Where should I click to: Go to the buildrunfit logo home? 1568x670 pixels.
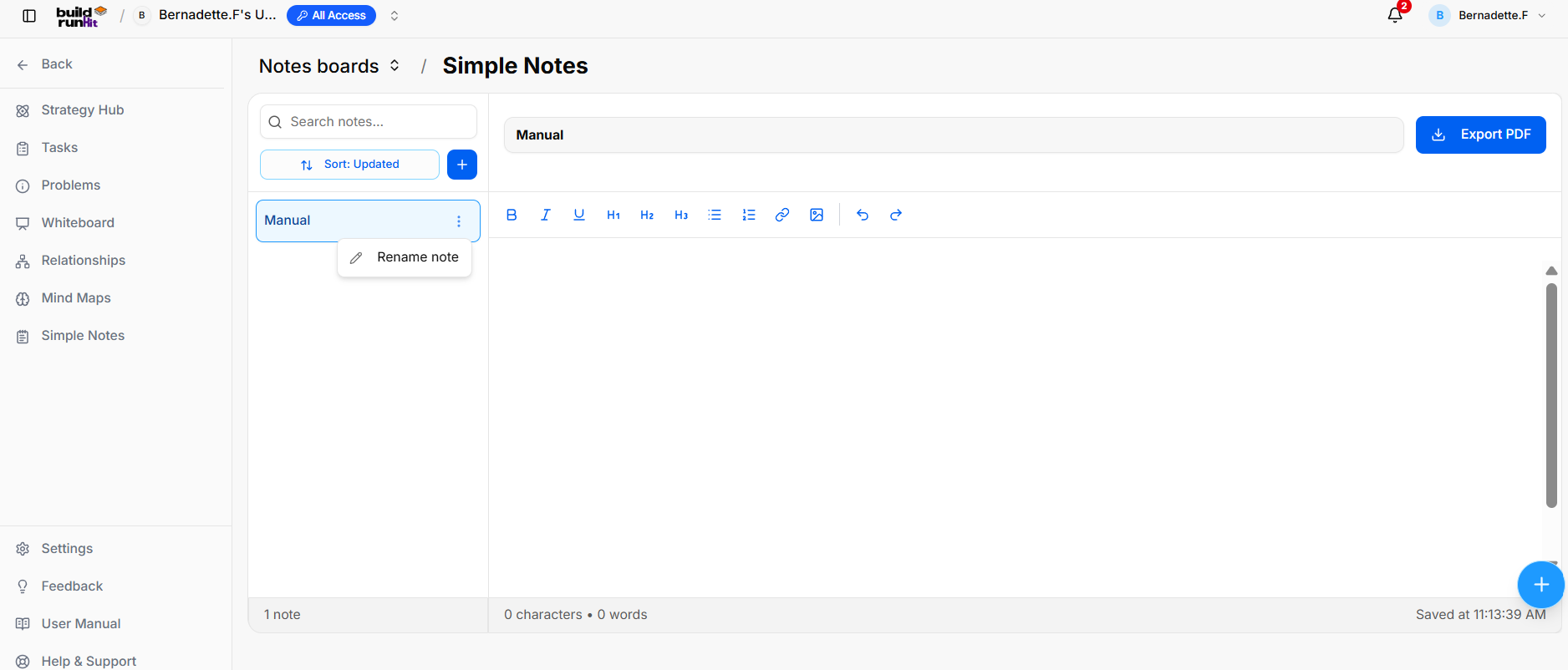(81, 16)
